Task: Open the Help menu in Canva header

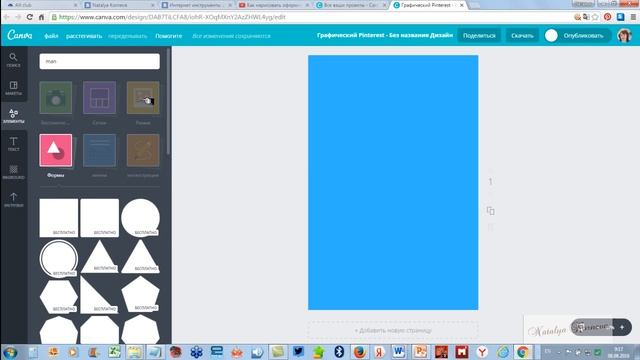Action: pyautogui.click(x=169, y=36)
